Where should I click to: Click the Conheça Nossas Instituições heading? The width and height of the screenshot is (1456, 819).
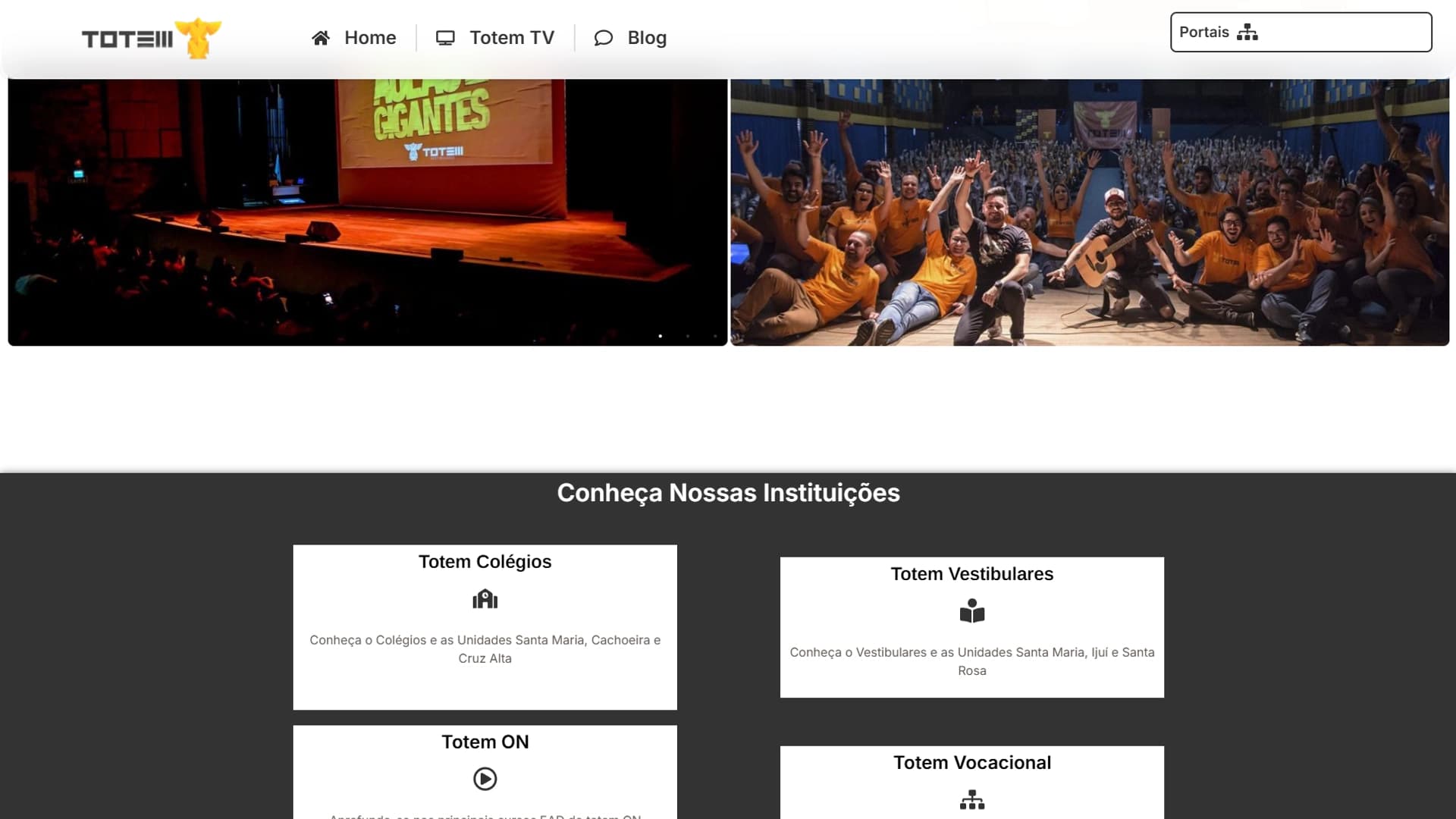729,493
